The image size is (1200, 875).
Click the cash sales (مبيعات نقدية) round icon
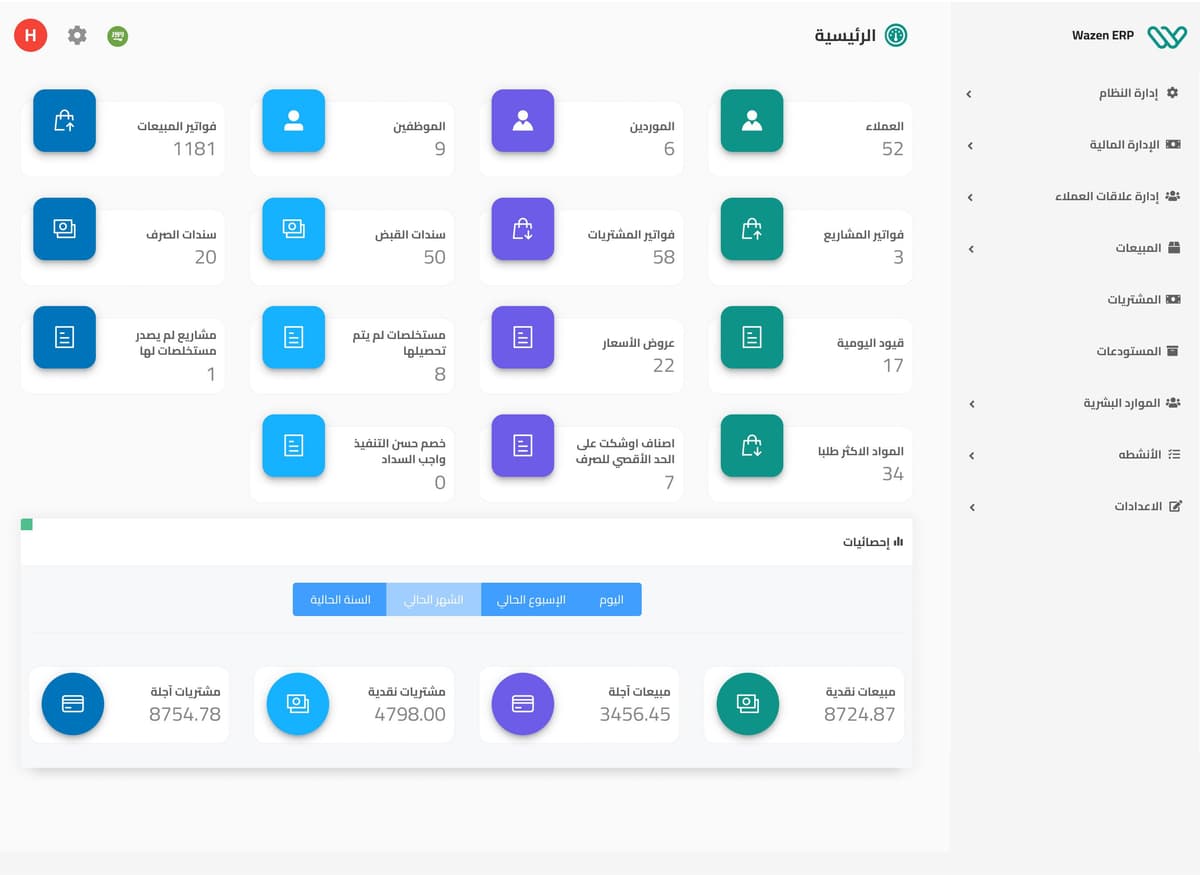click(x=748, y=704)
